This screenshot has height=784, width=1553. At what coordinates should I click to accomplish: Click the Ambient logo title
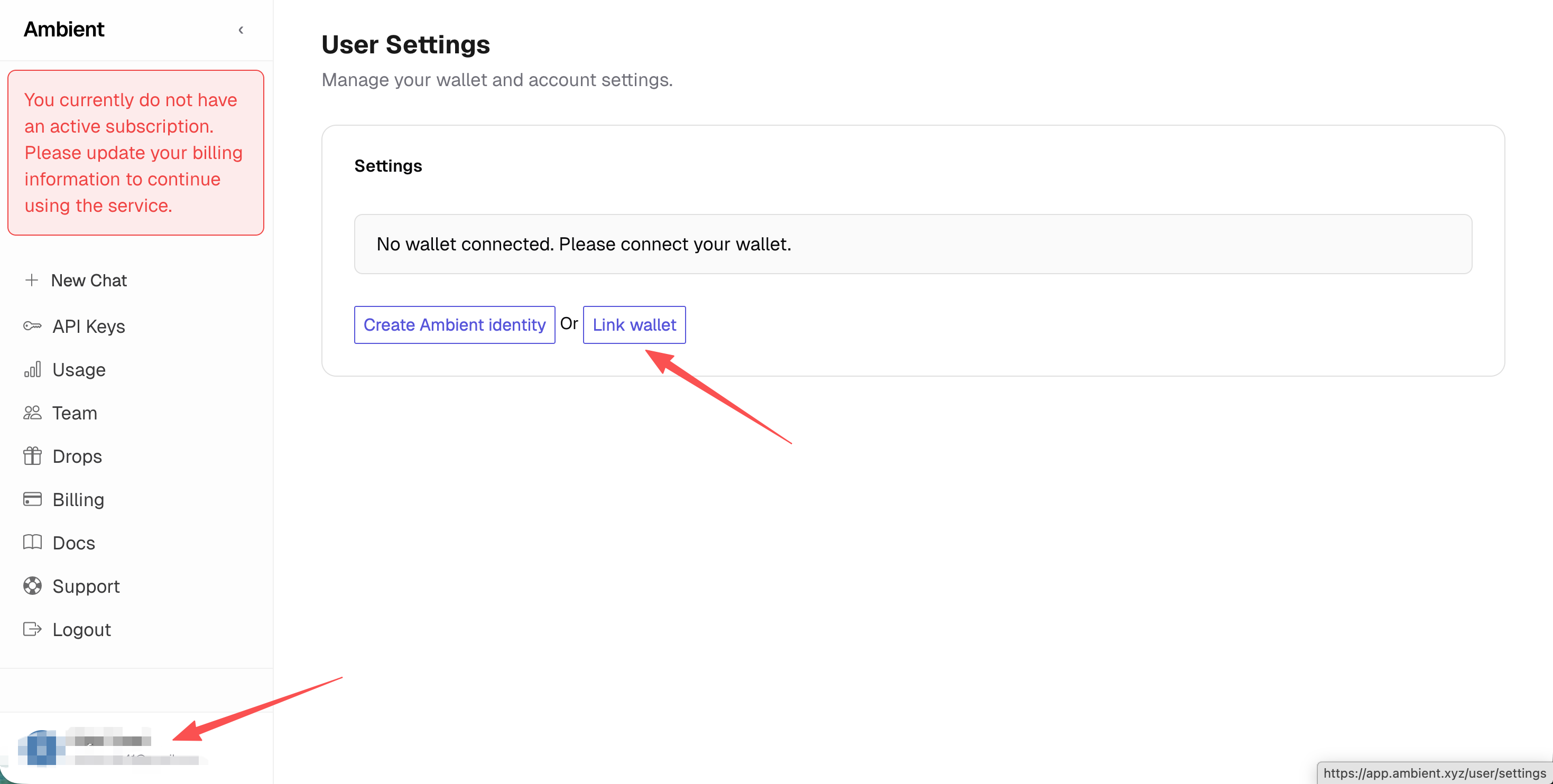[64, 29]
